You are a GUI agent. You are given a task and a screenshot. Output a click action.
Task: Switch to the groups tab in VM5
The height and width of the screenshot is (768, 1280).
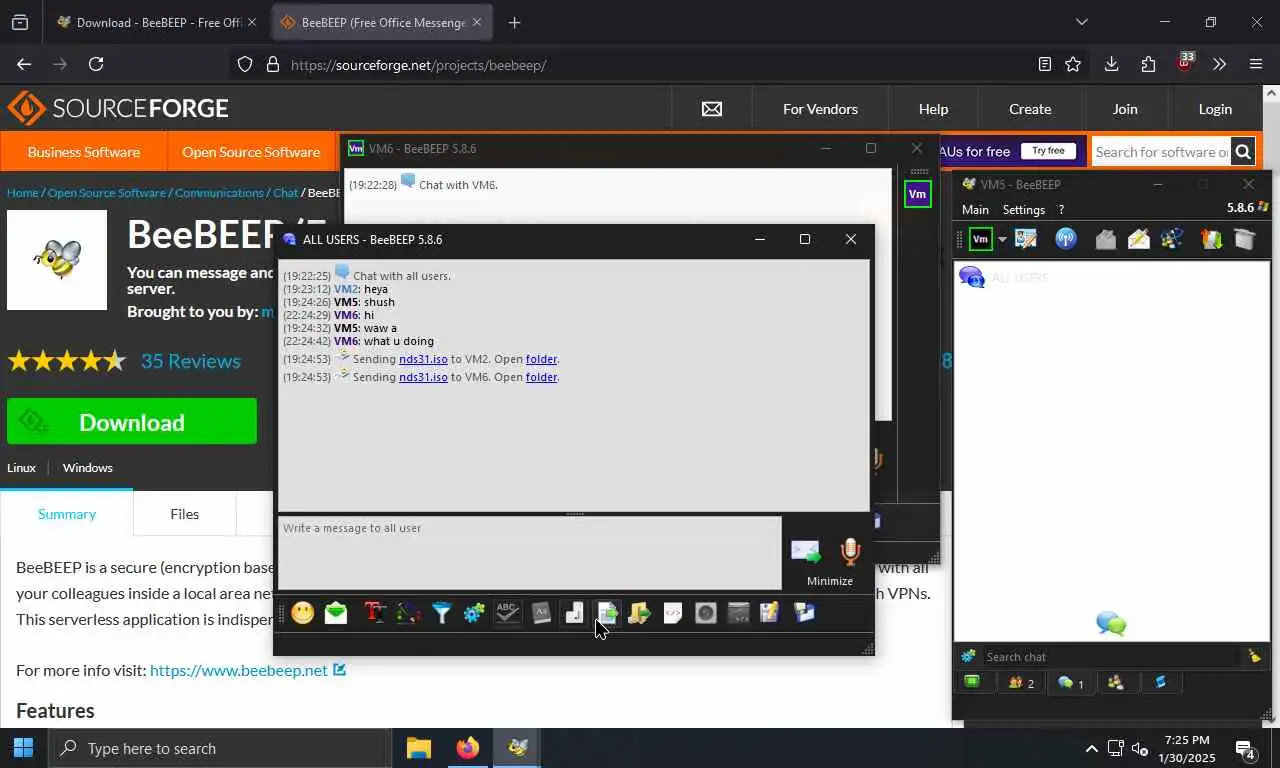[x=1116, y=683]
